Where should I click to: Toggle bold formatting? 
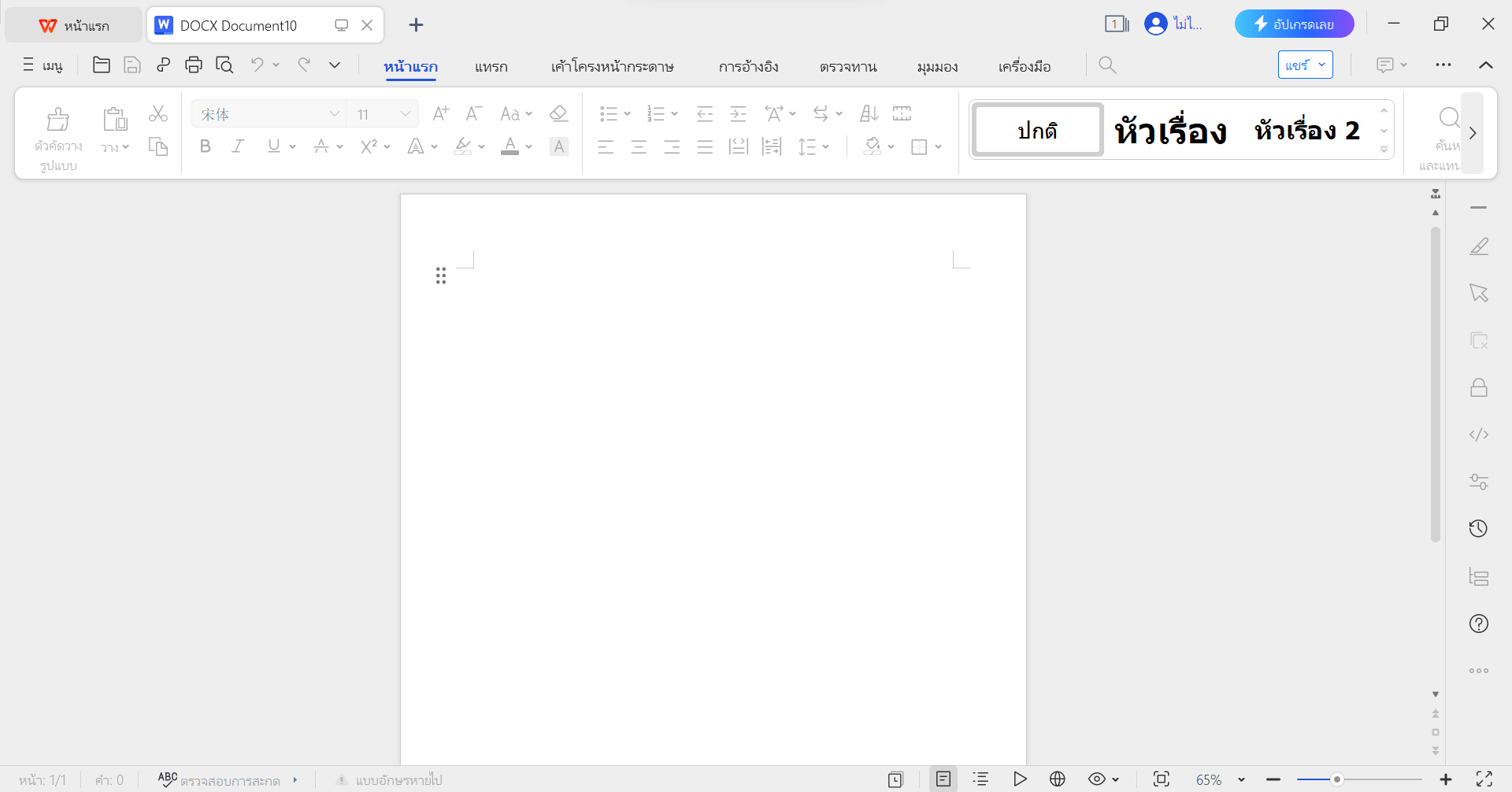tap(205, 146)
